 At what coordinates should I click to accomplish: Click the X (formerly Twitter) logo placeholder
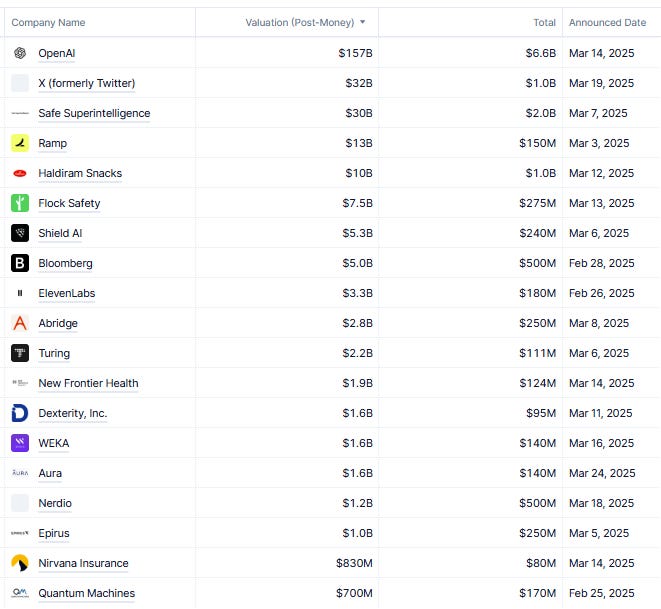pos(20,83)
